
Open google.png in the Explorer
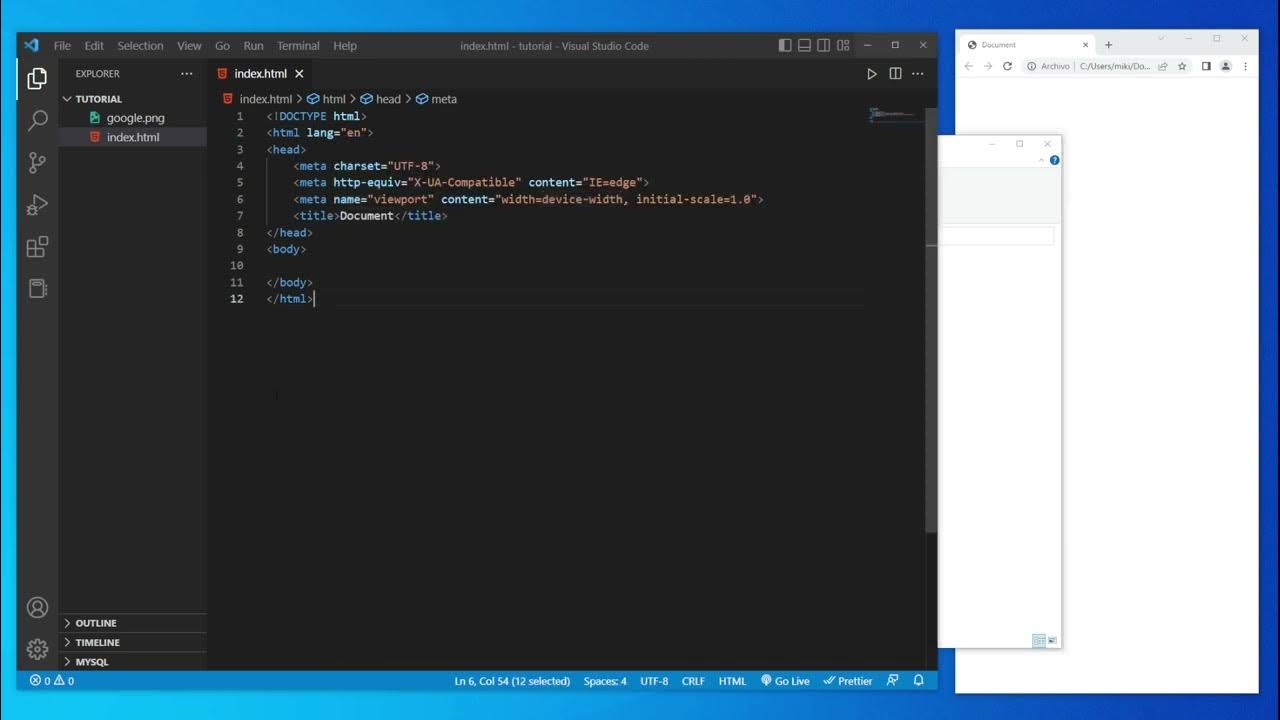[132, 118]
